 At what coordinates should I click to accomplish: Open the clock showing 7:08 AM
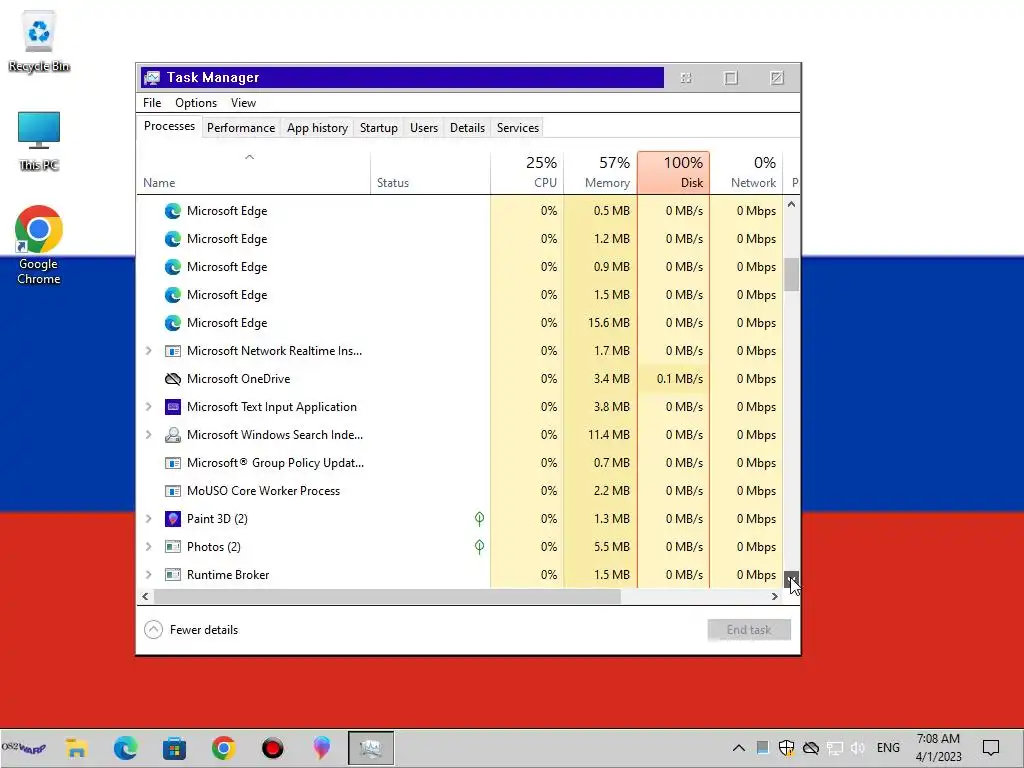coord(938,748)
